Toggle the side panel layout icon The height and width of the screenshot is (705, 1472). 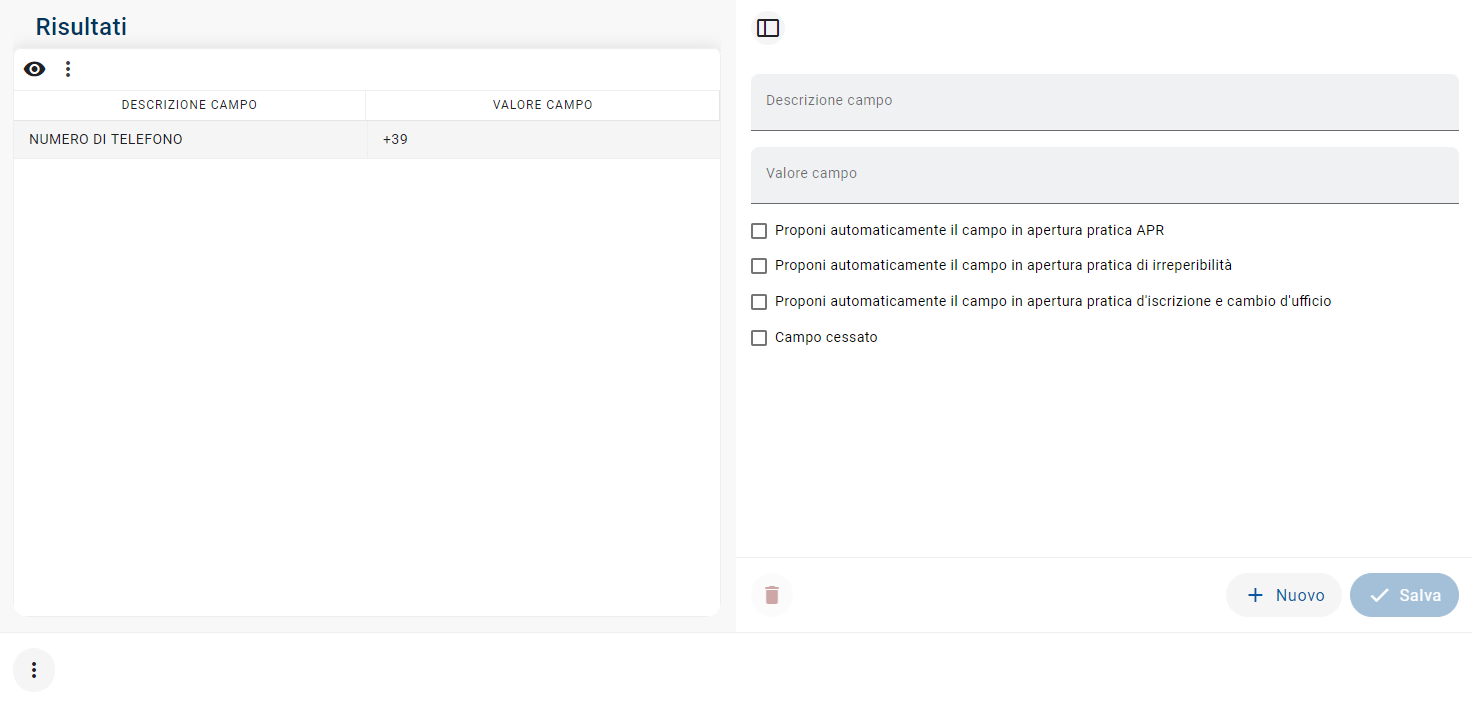[x=768, y=28]
